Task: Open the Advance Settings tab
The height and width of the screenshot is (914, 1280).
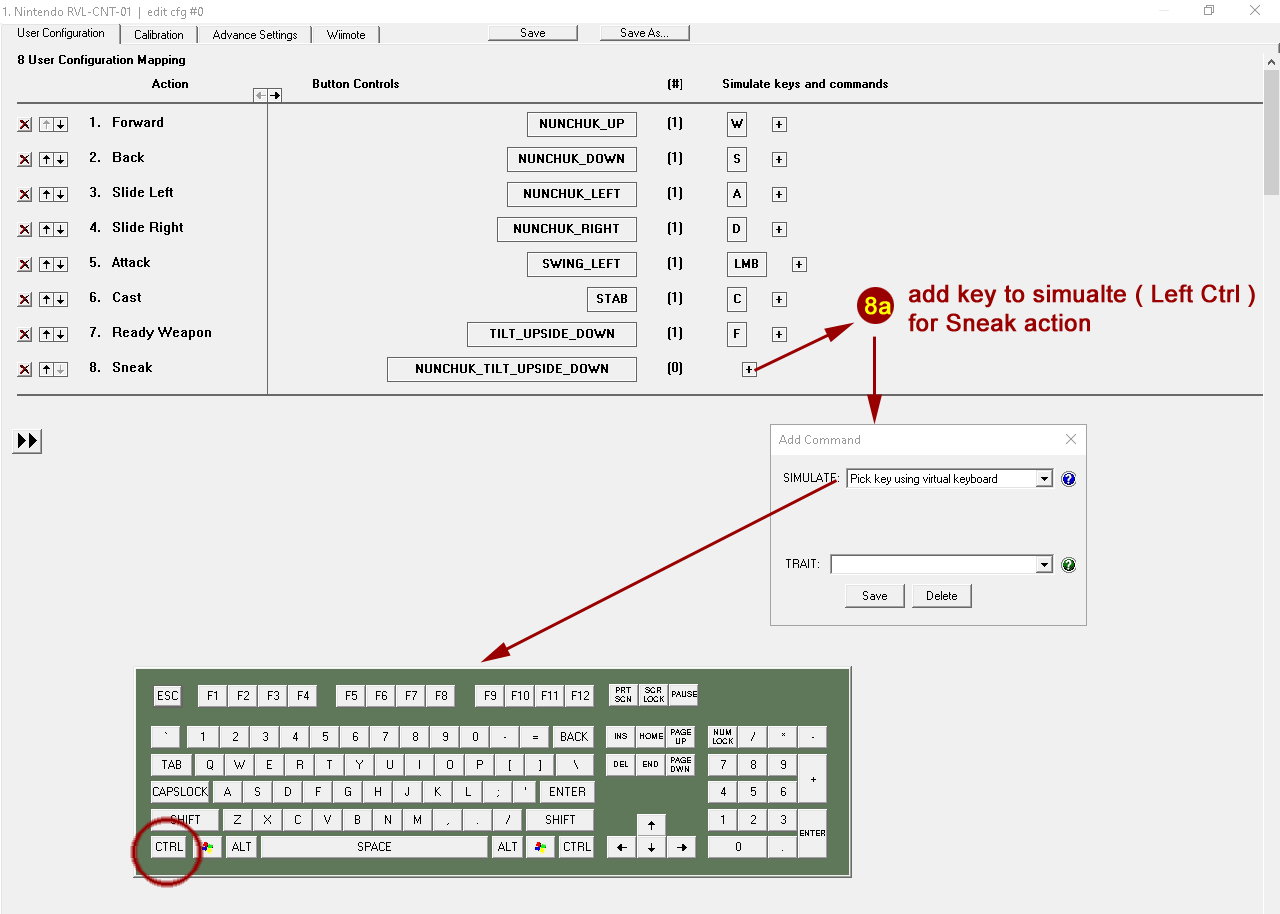Action: 254,35
